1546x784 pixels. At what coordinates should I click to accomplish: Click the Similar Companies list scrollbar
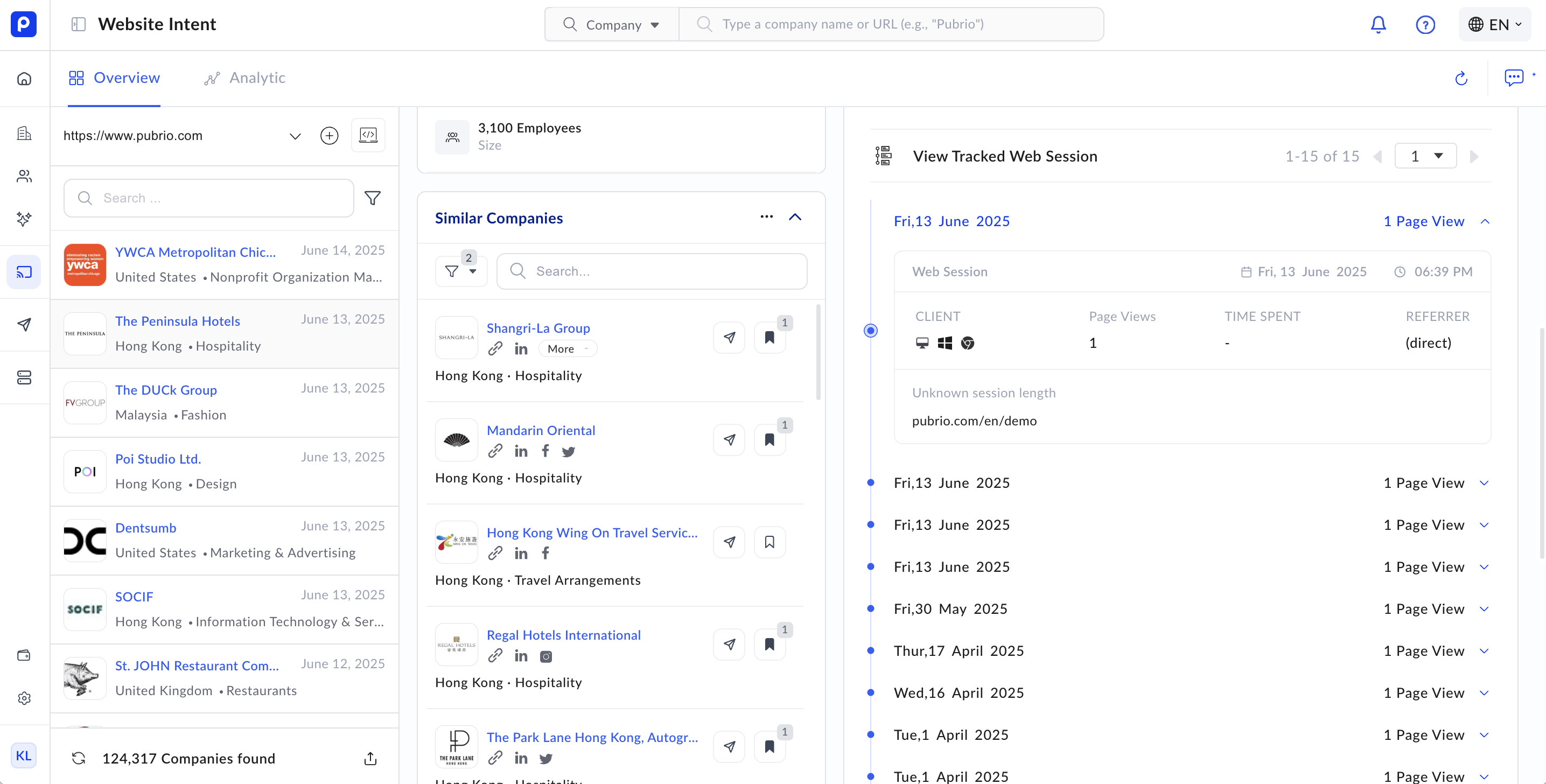tap(818, 352)
